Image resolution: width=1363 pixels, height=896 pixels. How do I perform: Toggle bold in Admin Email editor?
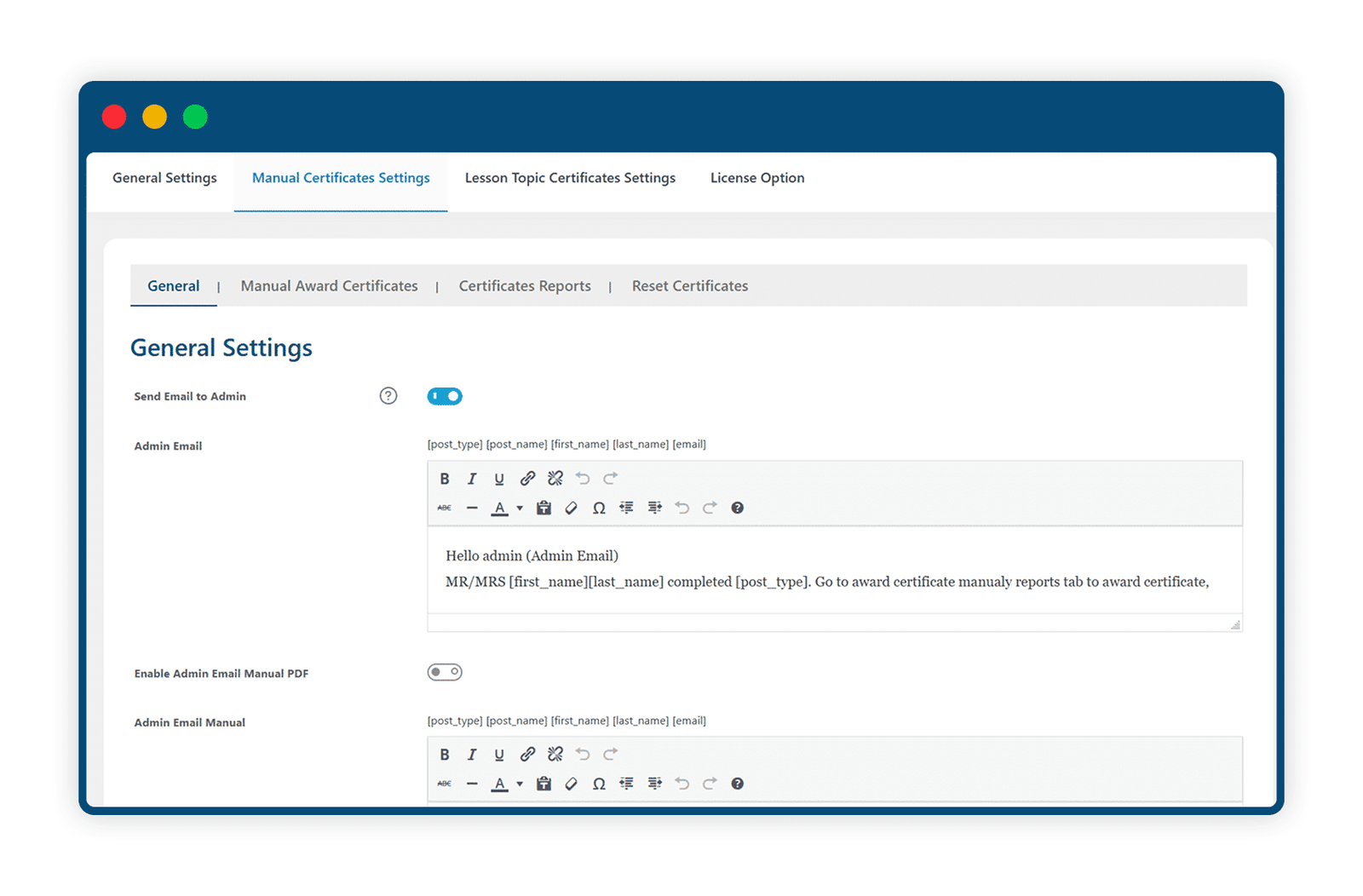[444, 479]
